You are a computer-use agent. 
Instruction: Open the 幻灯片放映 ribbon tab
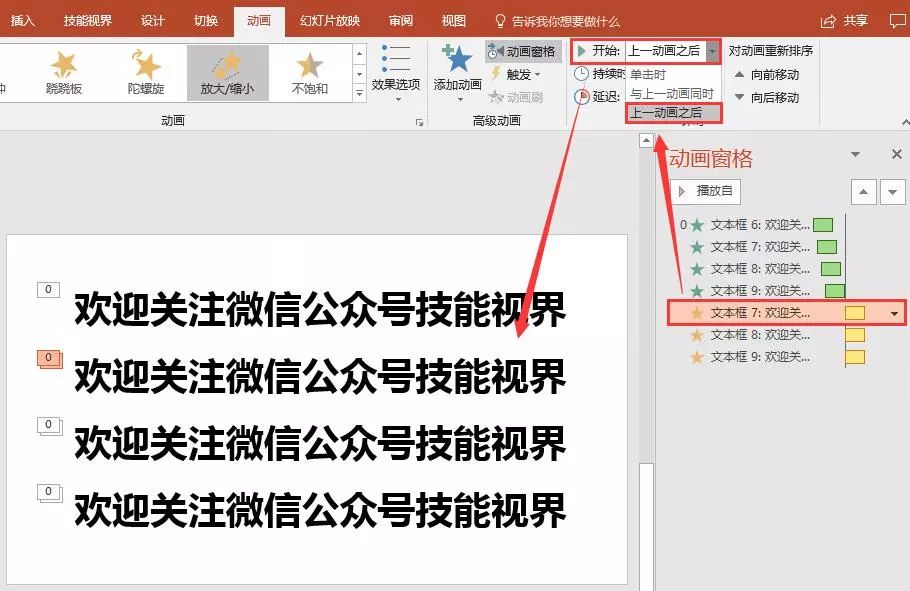[332, 19]
